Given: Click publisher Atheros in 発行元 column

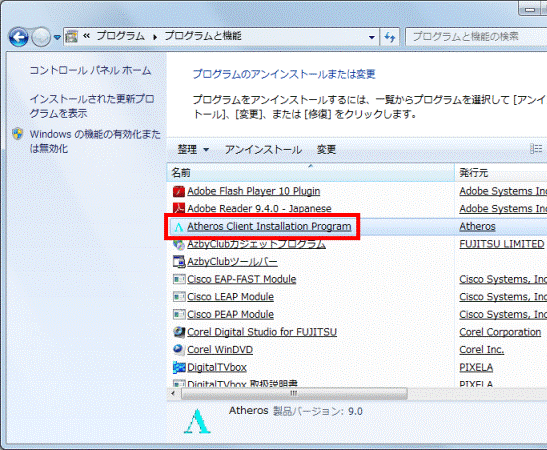Looking at the screenshot, I should click(477, 226).
